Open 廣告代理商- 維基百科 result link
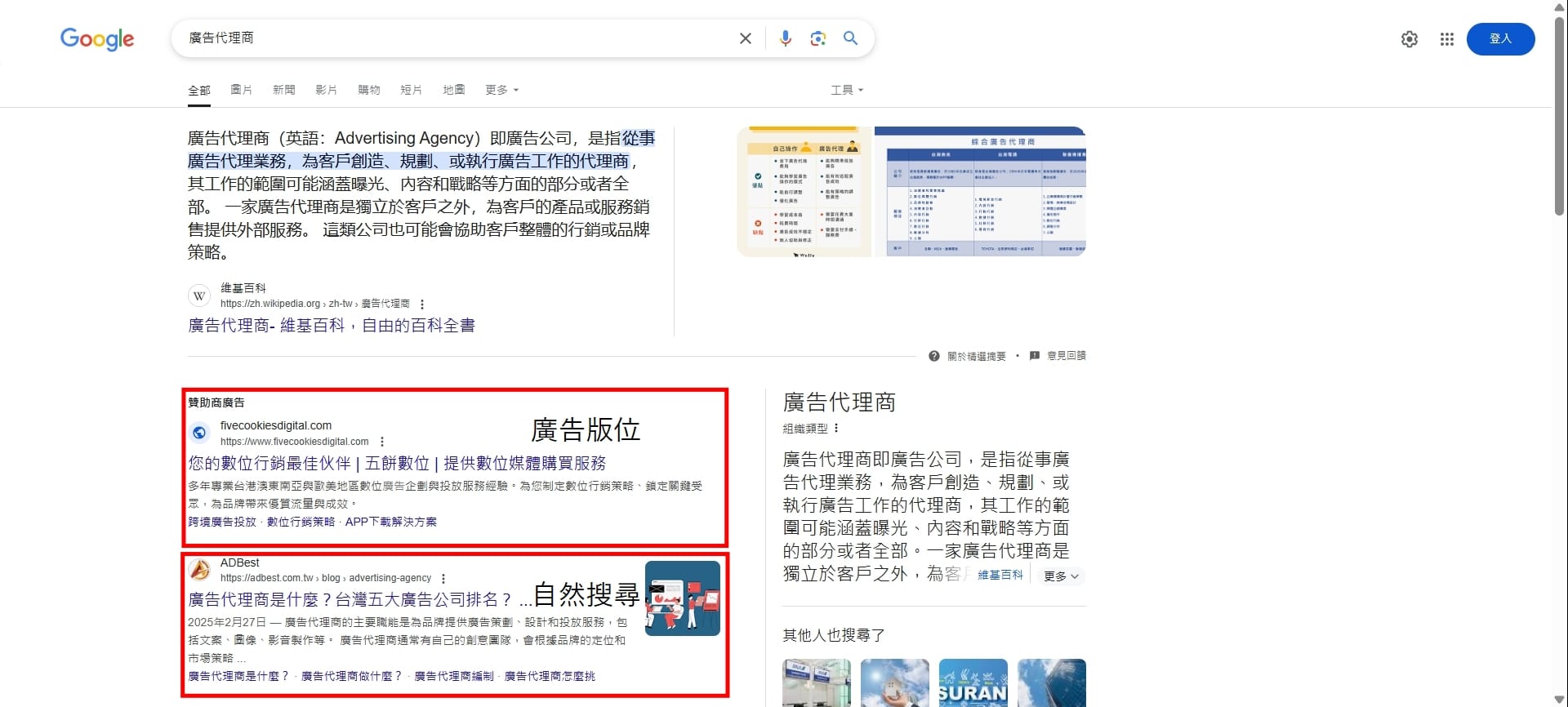 [332, 326]
